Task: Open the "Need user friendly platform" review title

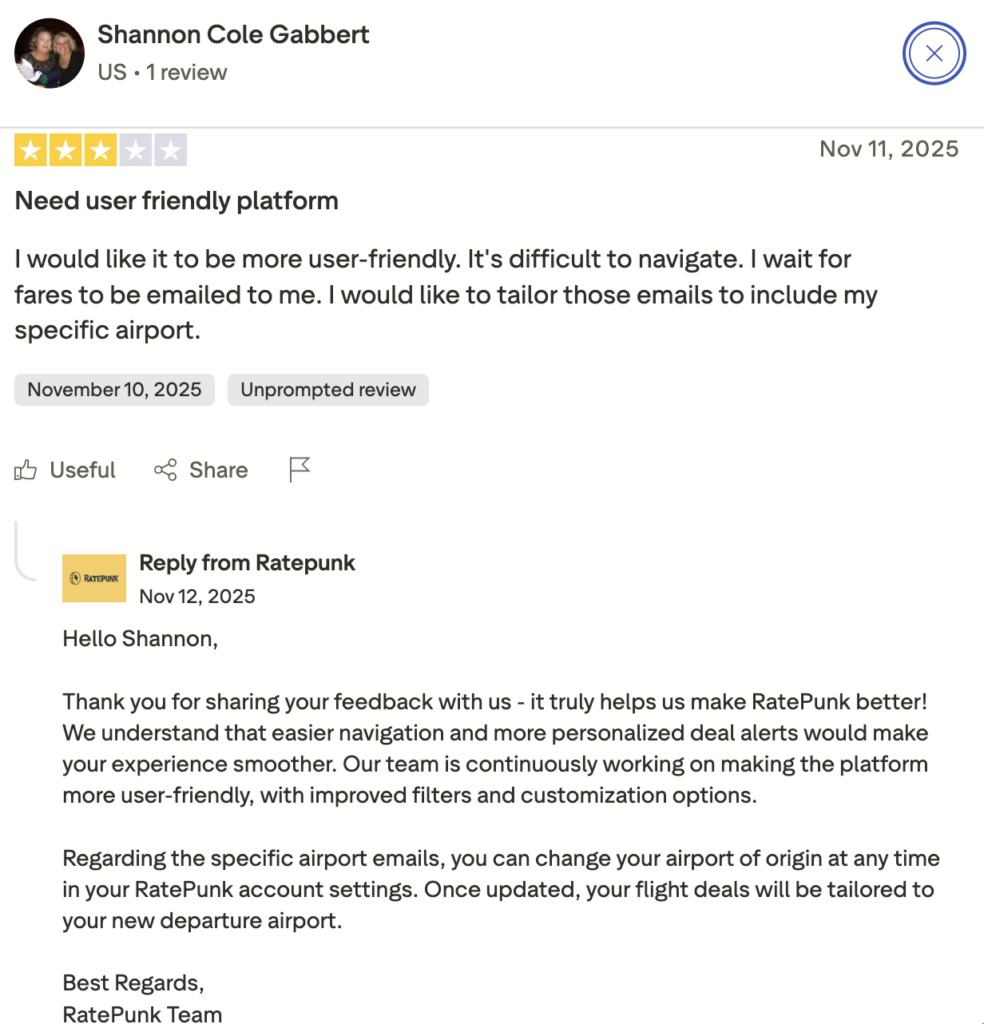Action: [x=176, y=200]
